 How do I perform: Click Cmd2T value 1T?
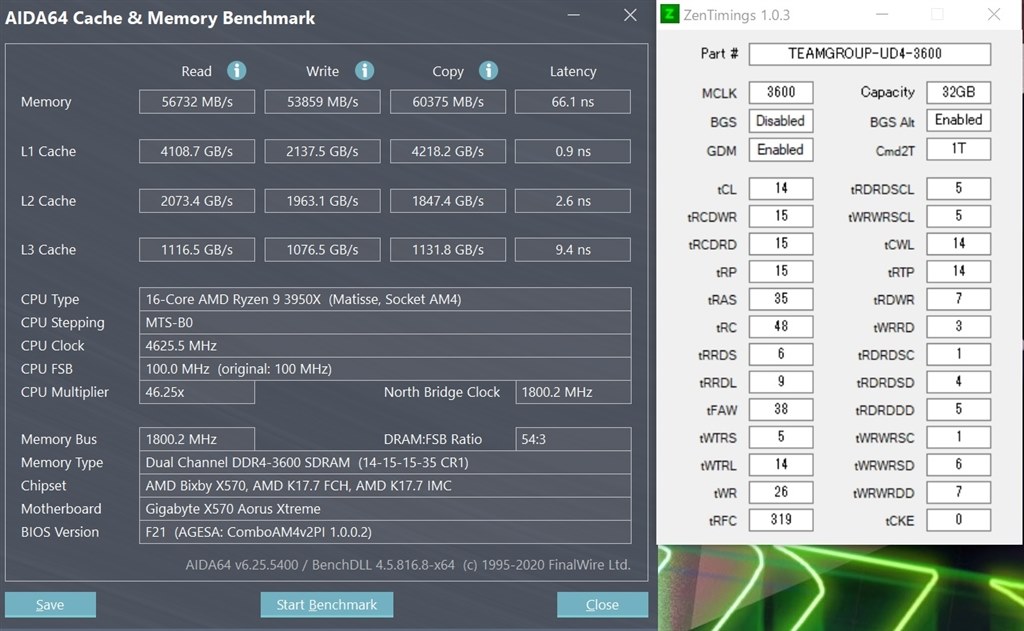point(958,149)
